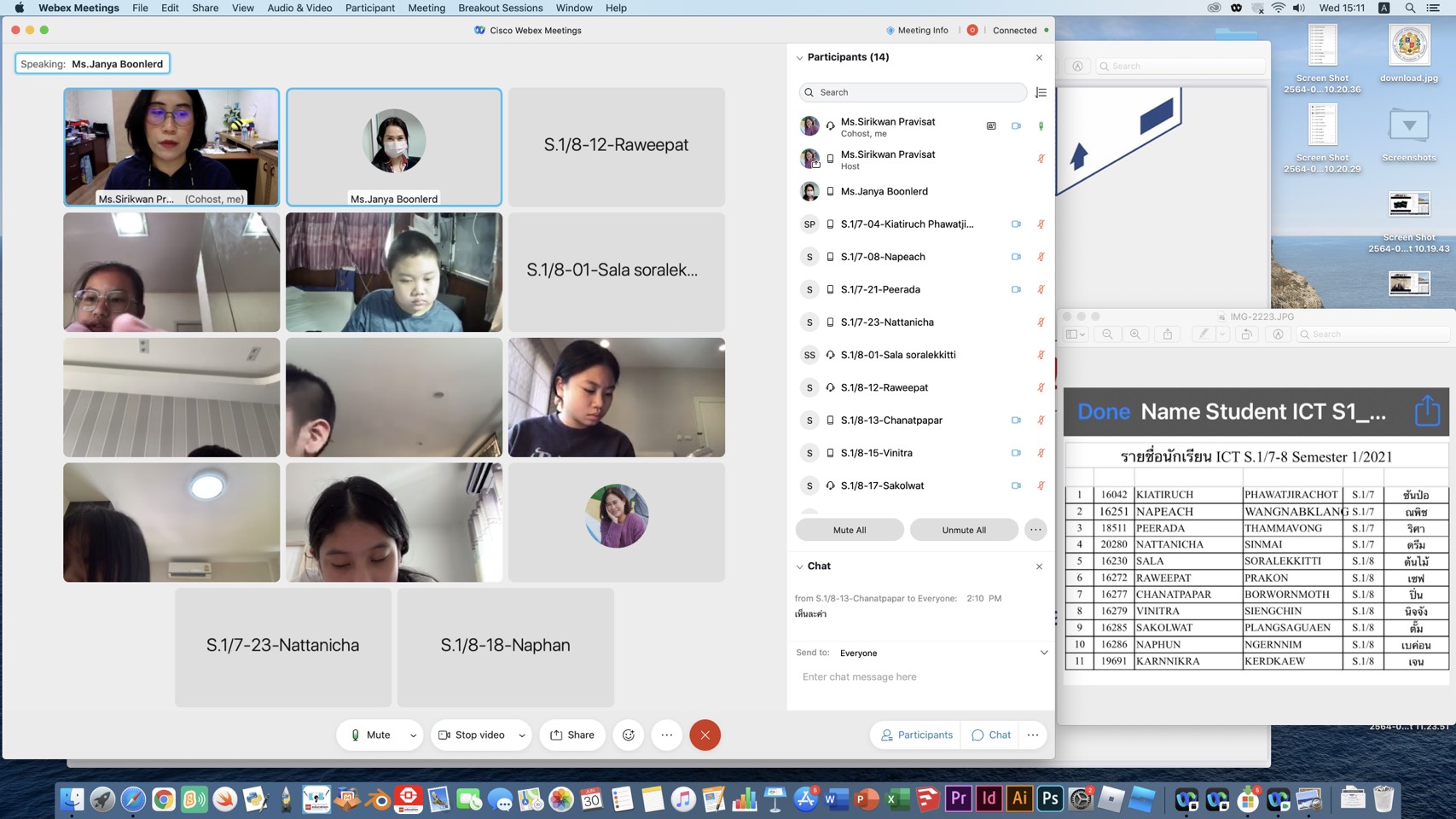Image resolution: width=1456 pixels, height=819 pixels.
Task: Open the Webex Meetings app menu
Action: click(78, 8)
